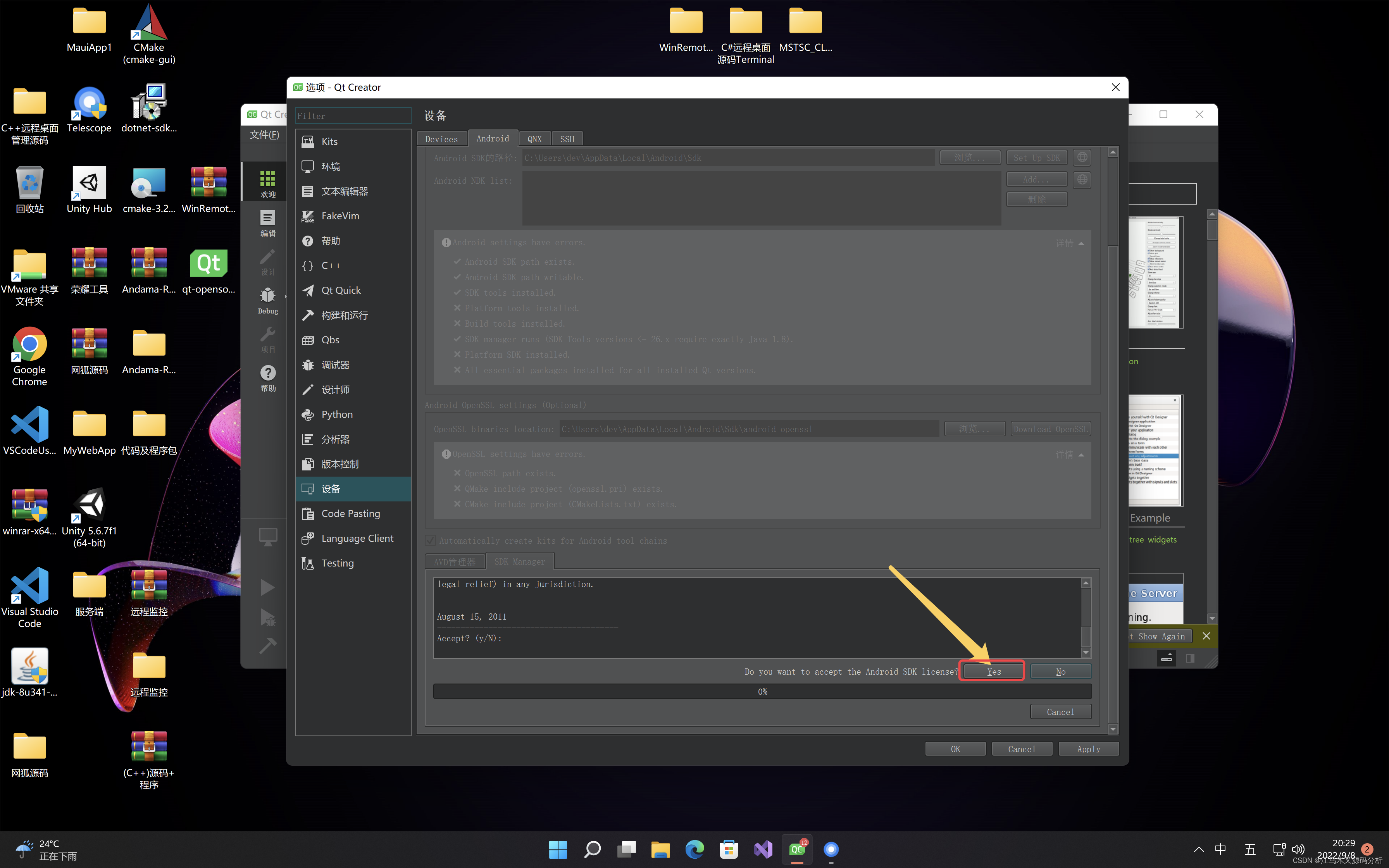Collapse the Android settings errors details
The height and width of the screenshot is (868, 1389).
[1069, 243]
